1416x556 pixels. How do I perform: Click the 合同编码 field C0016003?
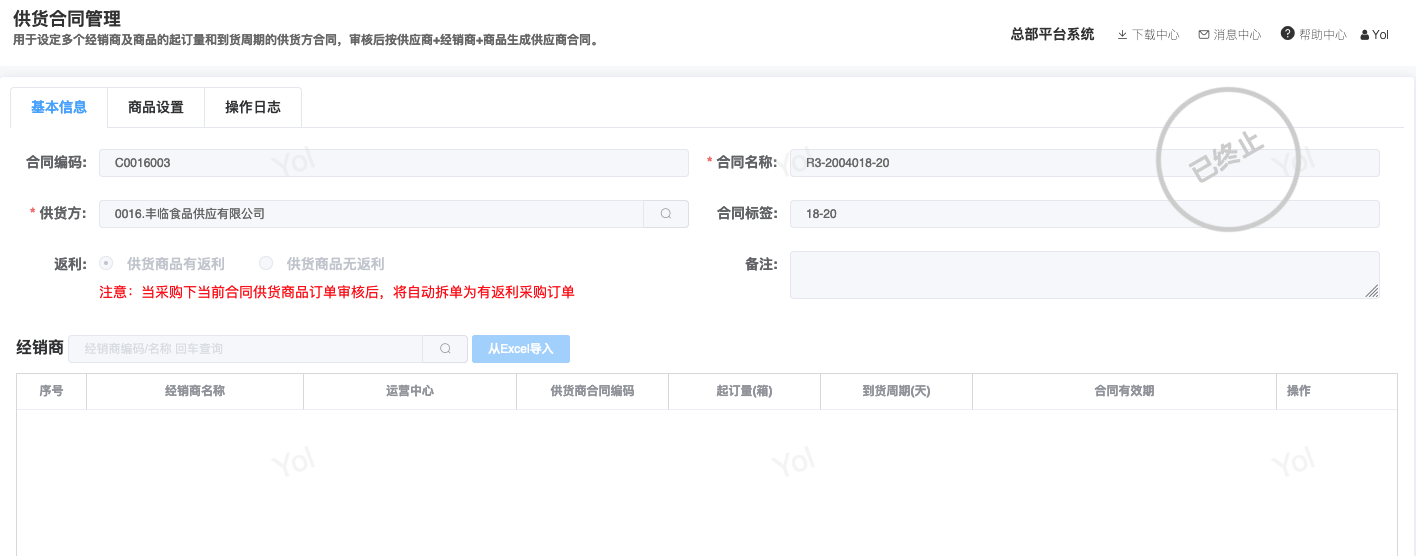394,163
